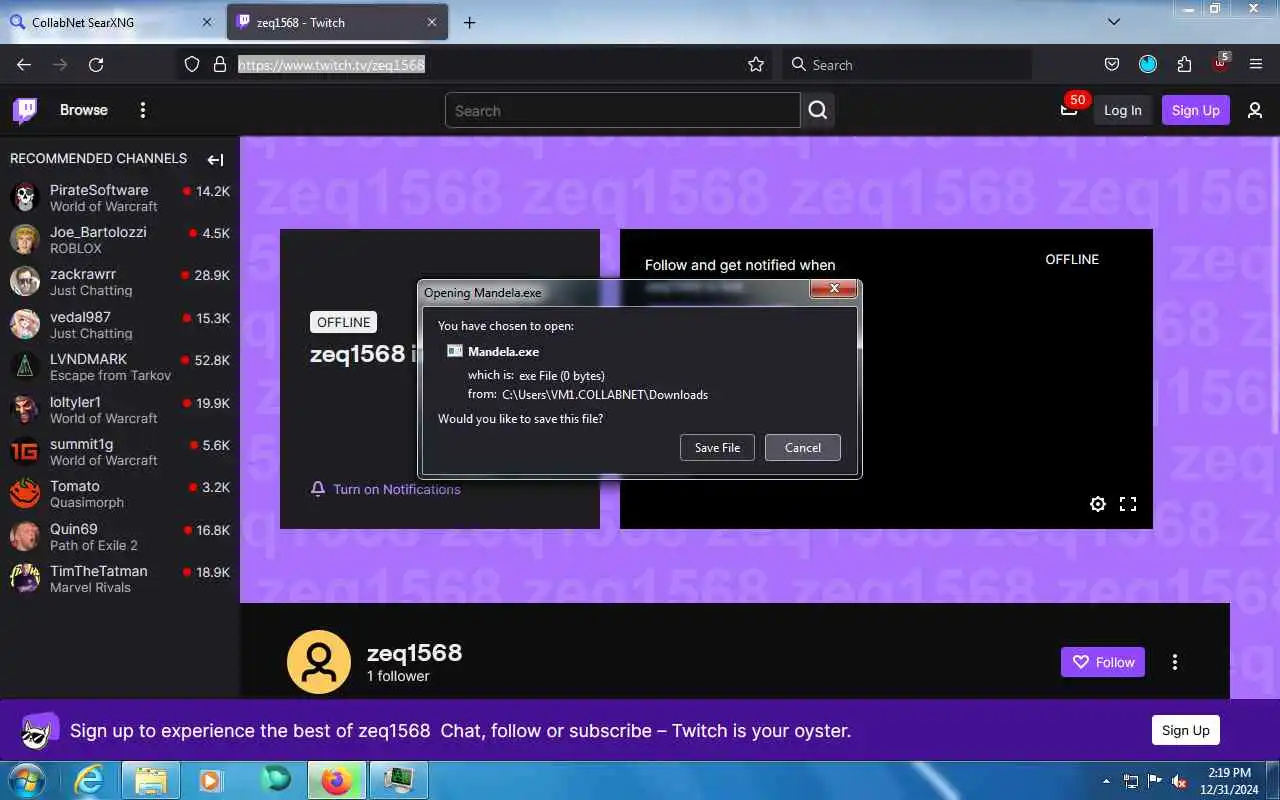Open Internet Explorer from taskbar
Viewport: 1280px width, 800px height.
[89, 780]
